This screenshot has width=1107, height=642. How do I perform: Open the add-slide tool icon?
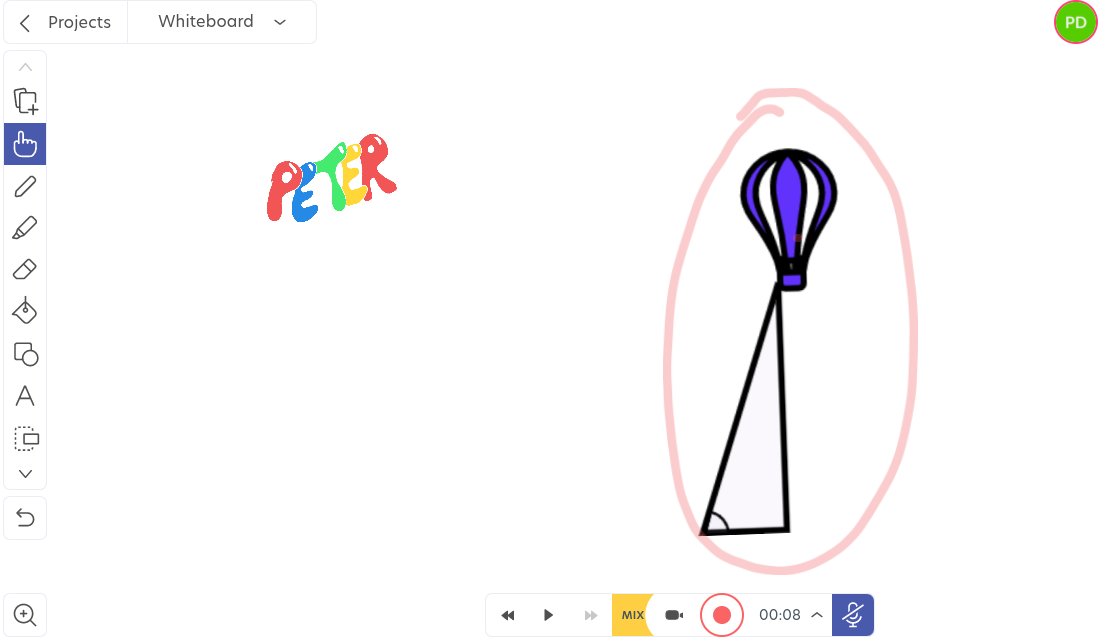25,100
